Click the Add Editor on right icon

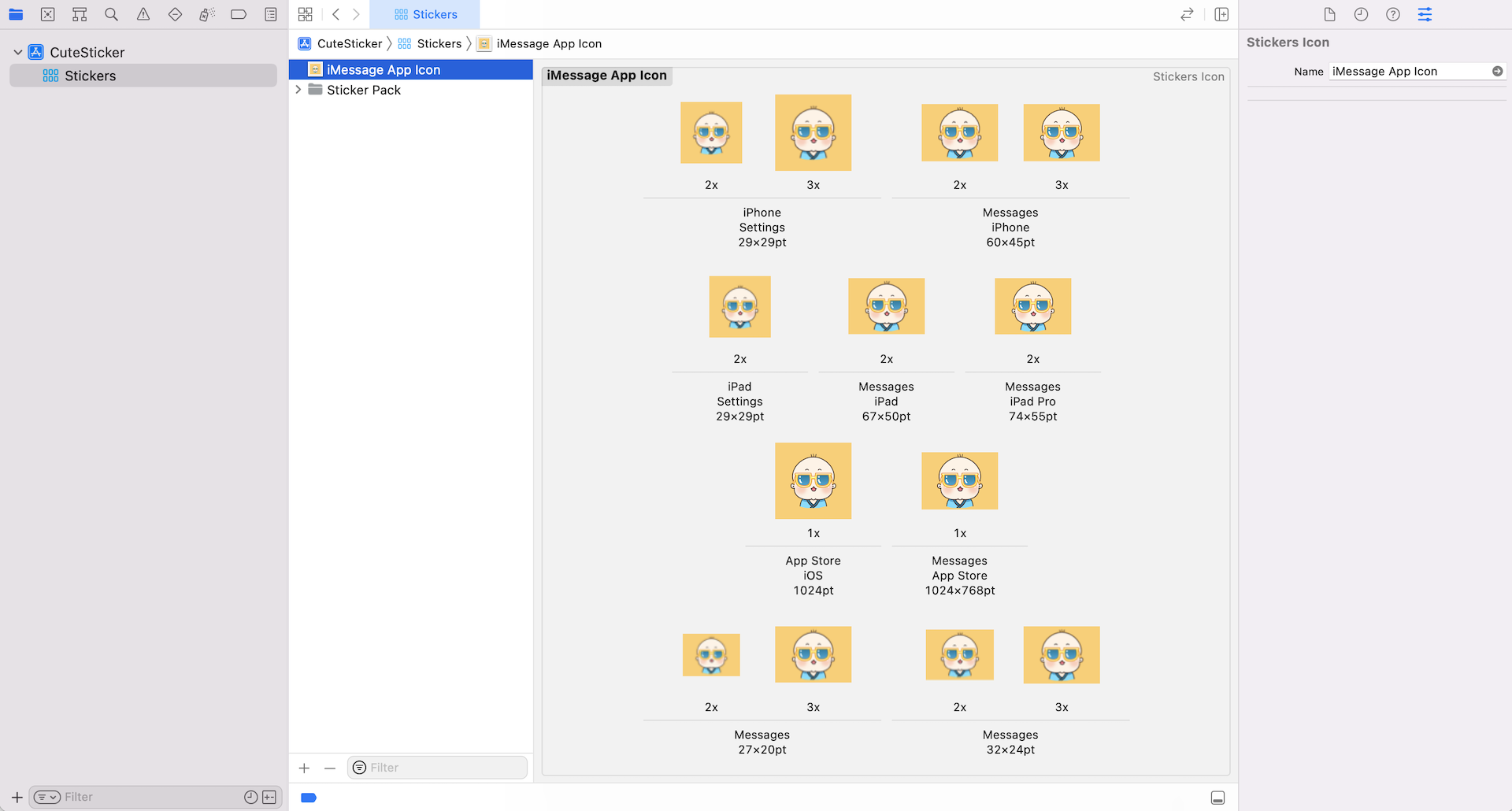1221,14
